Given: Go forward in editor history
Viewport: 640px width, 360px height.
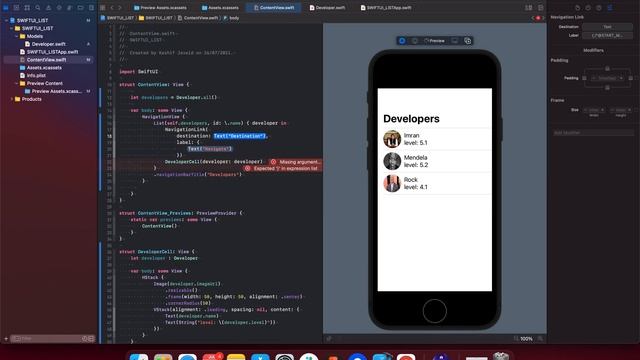Looking at the screenshot, I should pyautogui.click(x=120, y=7).
